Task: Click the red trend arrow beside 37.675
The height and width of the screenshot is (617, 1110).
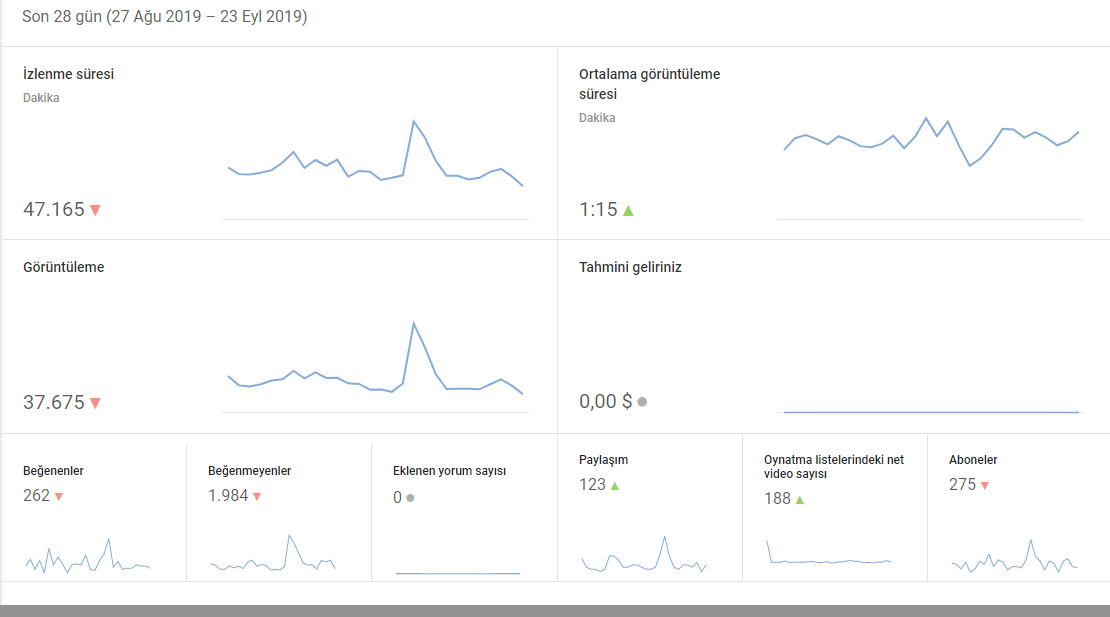Action: (95, 403)
